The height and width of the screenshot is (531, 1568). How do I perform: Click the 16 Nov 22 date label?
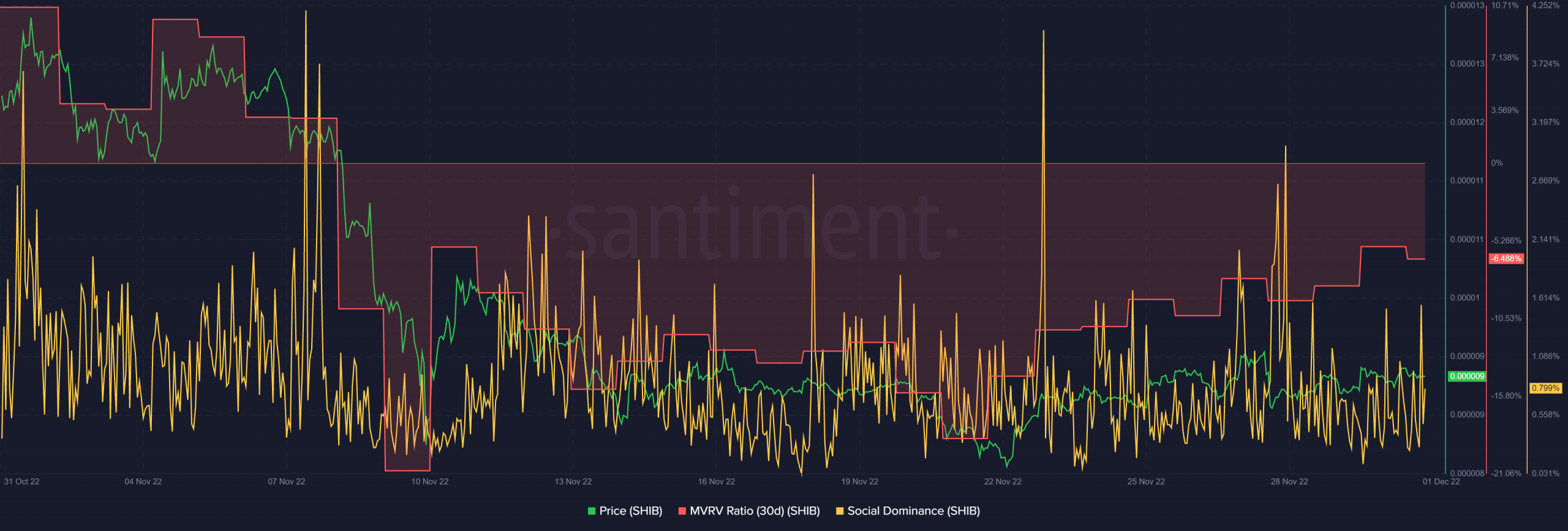coord(716,481)
